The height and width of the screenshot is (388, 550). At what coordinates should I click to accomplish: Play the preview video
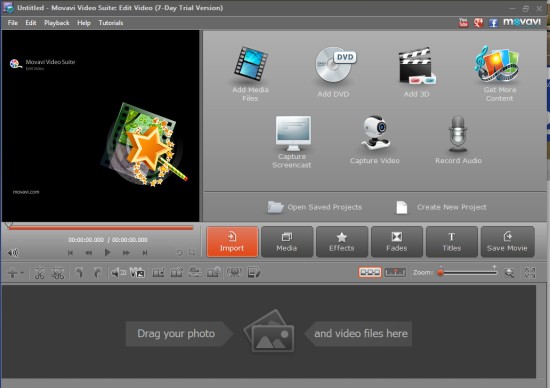(107, 252)
